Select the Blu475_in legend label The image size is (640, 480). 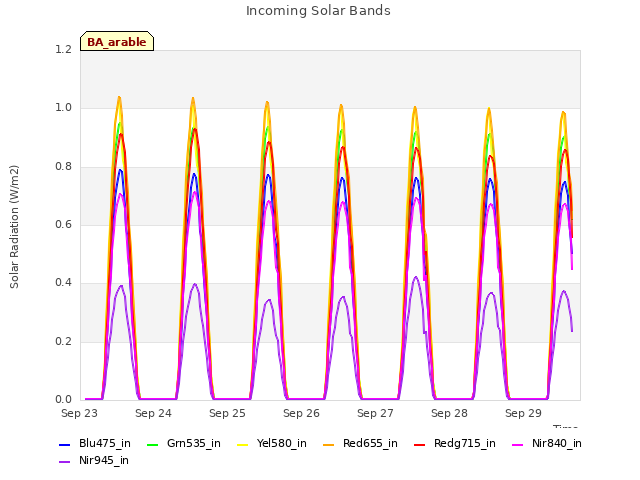tap(105, 444)
